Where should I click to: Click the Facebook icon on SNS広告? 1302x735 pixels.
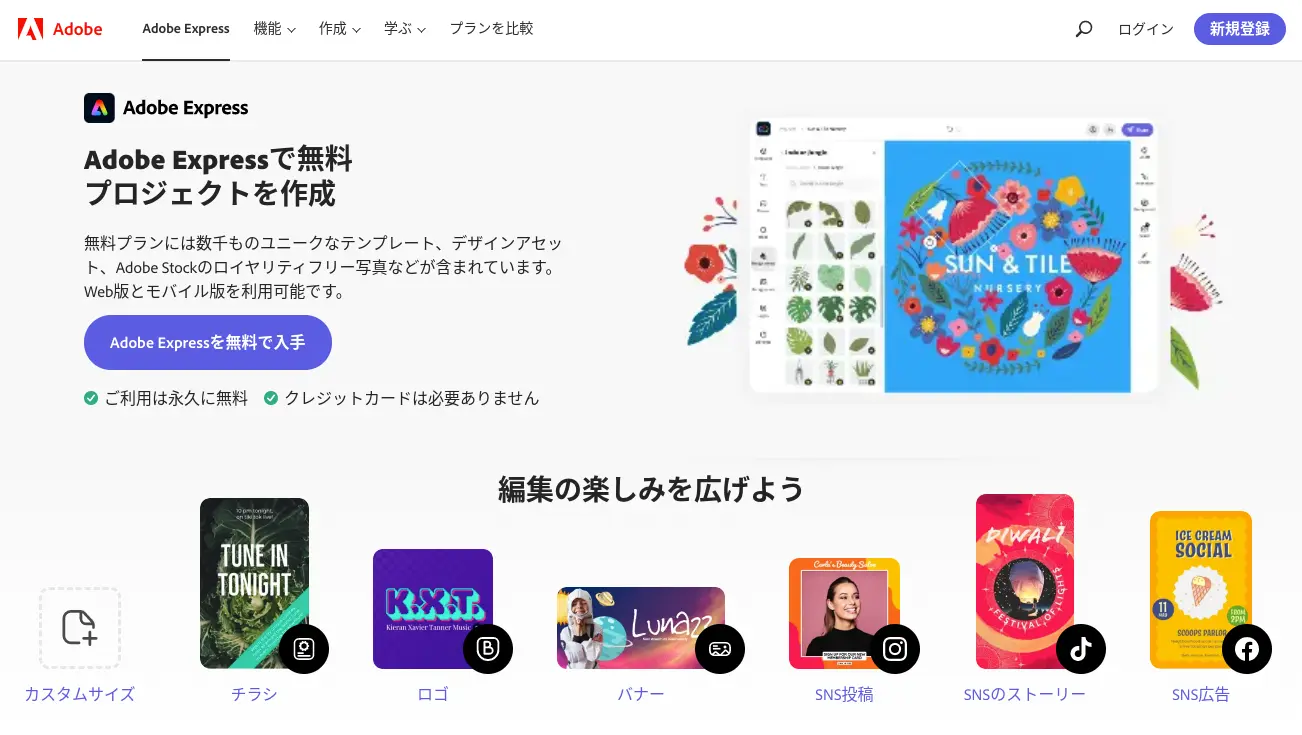(x=1247, y=649)
